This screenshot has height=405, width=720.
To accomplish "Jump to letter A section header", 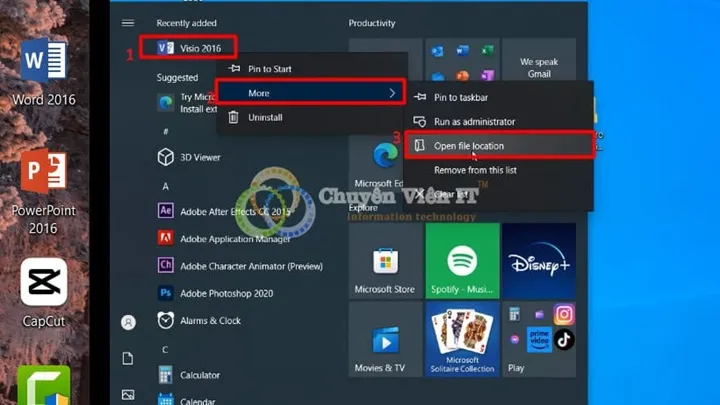I will click(165, 186).
